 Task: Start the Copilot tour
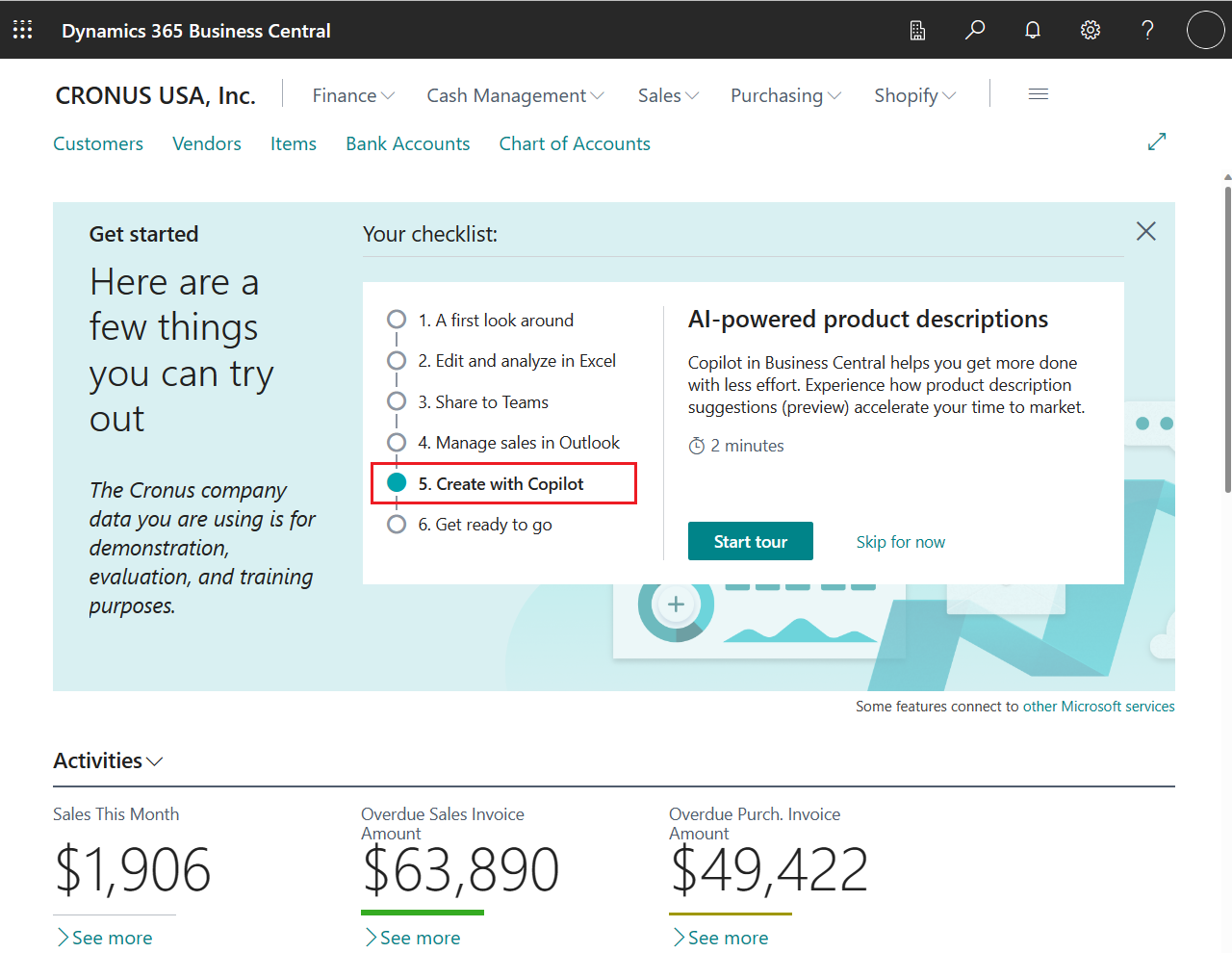coord(750,541)
